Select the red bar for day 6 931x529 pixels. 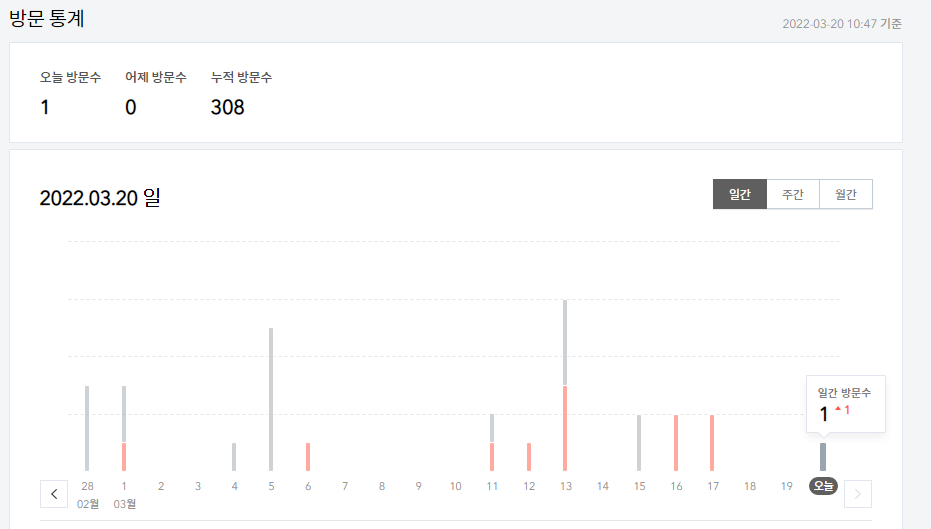[x=308, y=457]
